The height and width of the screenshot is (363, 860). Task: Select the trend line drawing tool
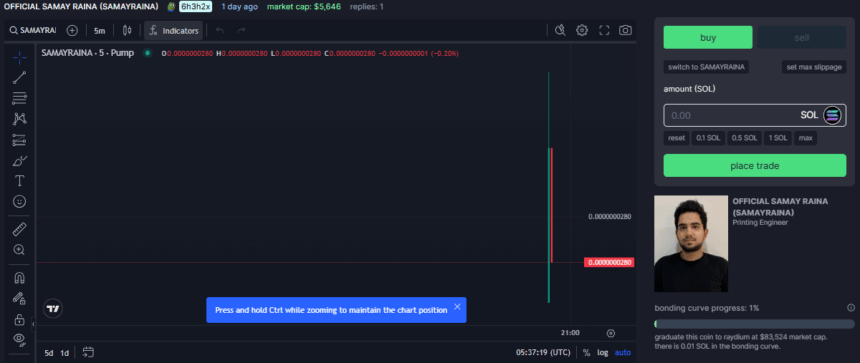19,78
